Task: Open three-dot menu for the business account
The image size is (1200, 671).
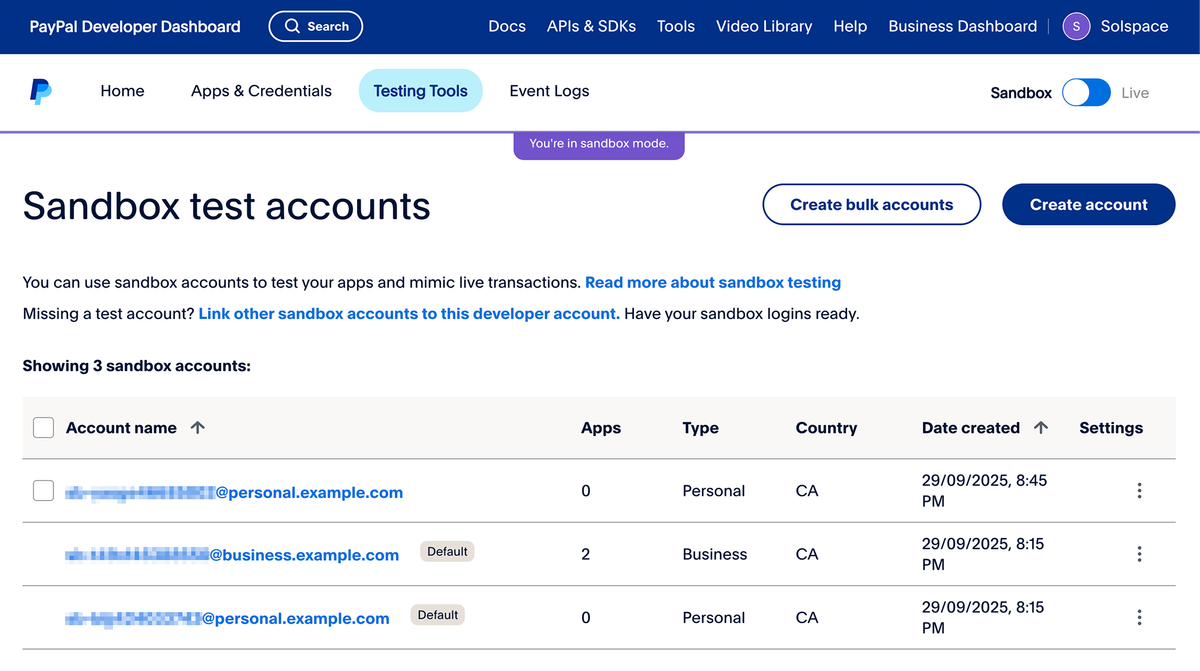Action: click(1139, 554)
